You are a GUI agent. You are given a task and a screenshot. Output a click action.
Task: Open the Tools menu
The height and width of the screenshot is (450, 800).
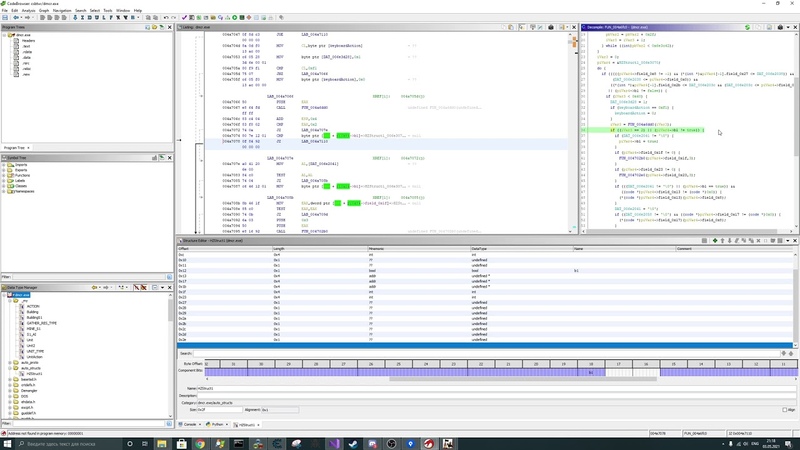108,10
